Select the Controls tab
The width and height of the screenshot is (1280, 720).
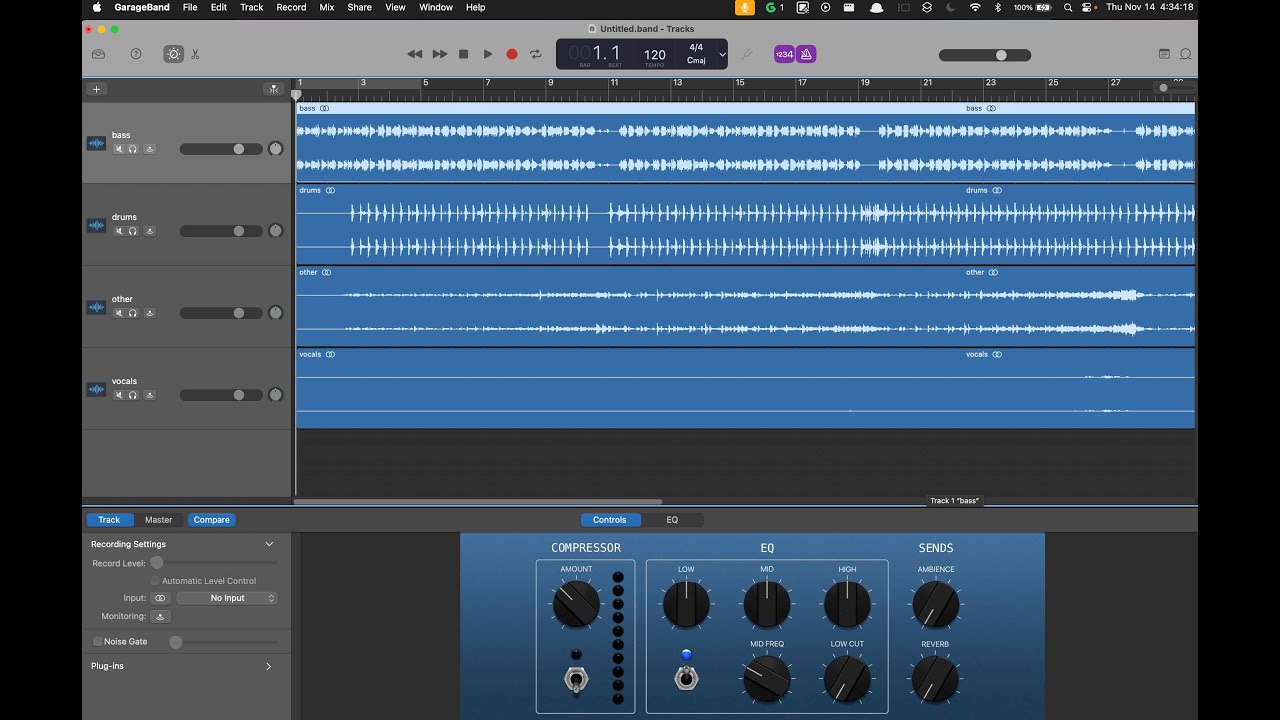pyautogui.click(x=610, y=520)
